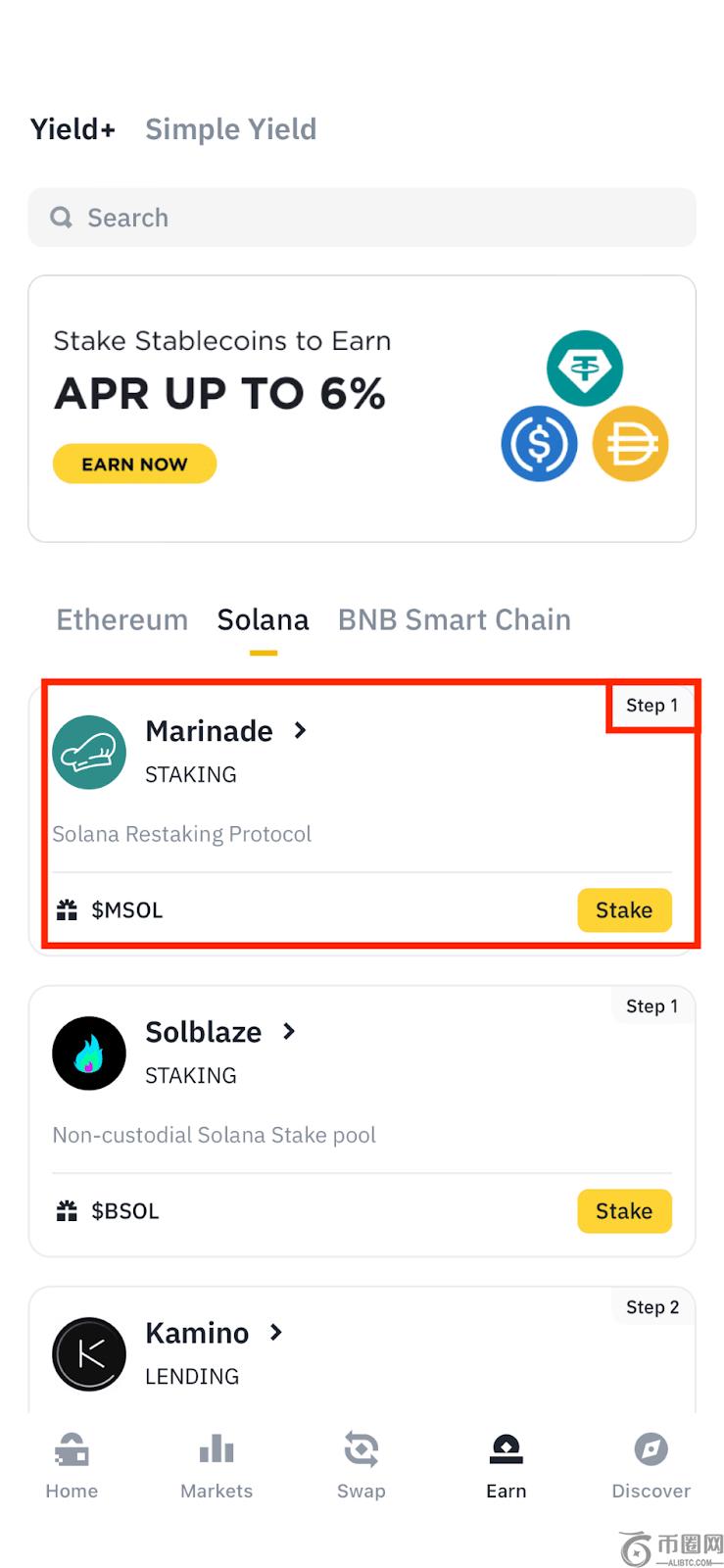Open the Swap arrows icon
This screenshot has height=1568, width=724.
point(362,1448)
